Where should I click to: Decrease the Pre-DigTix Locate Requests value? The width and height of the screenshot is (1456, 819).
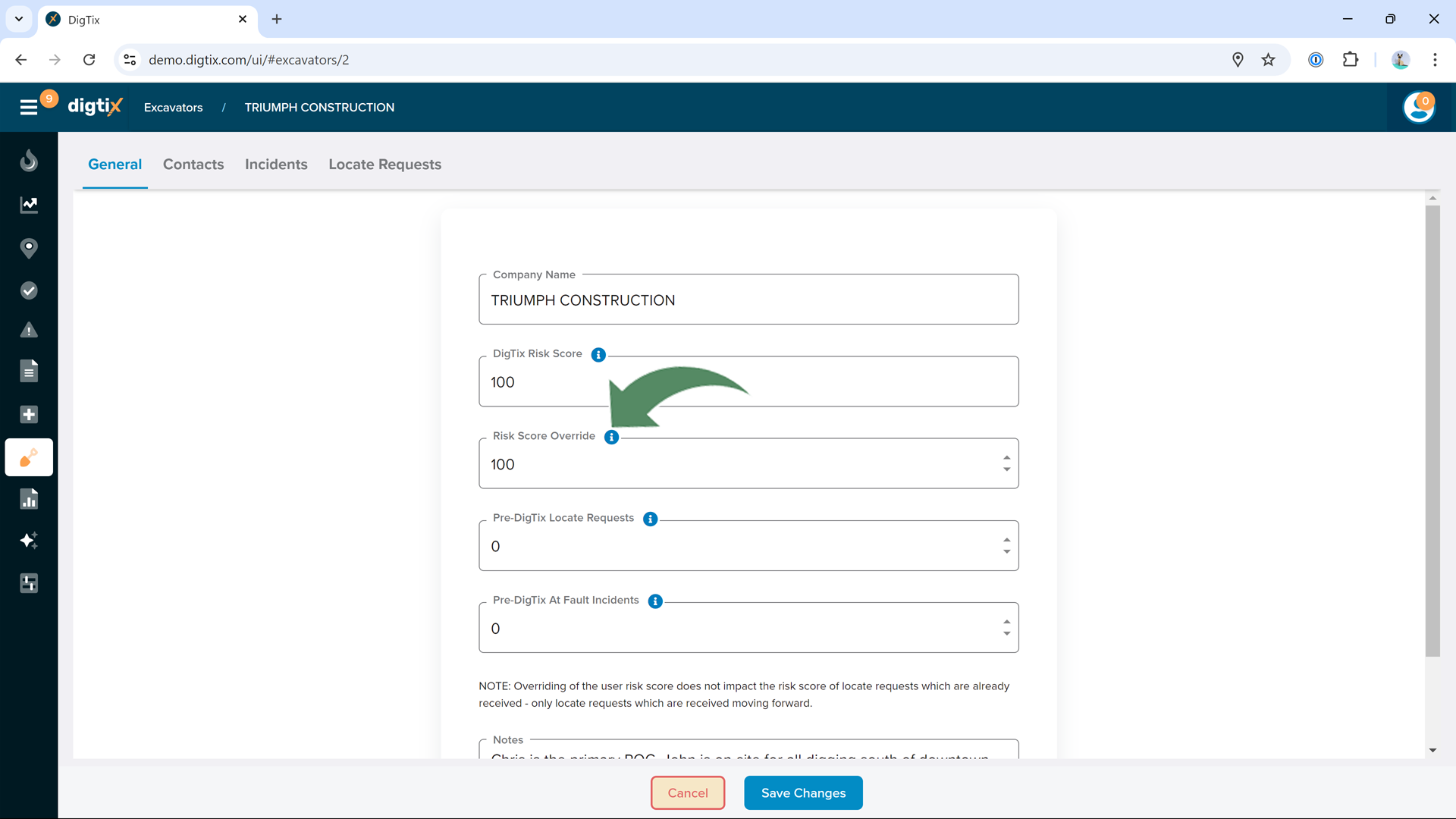(1006, 552)
